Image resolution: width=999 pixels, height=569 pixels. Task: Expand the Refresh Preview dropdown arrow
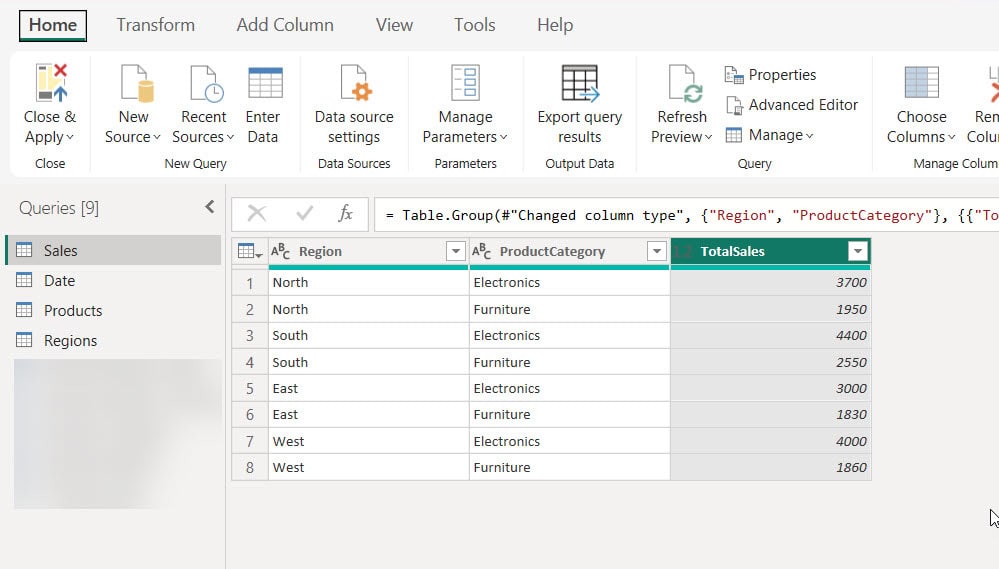click(x=708, y=137)
